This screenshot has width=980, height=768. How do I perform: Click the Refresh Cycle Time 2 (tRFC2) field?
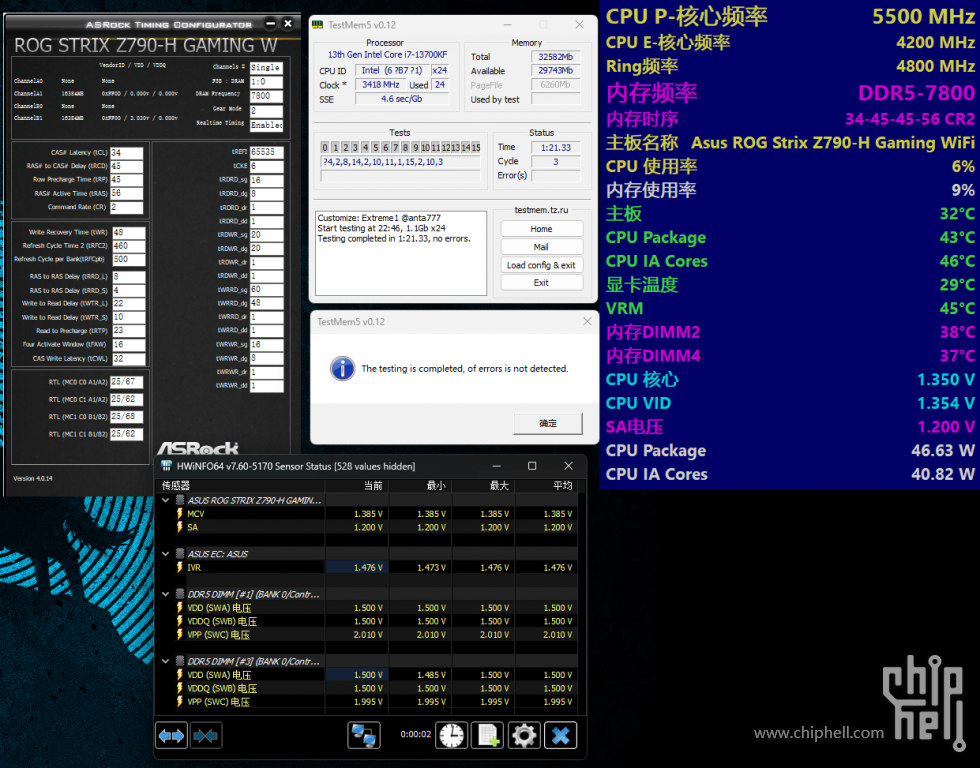pos(129,246)
